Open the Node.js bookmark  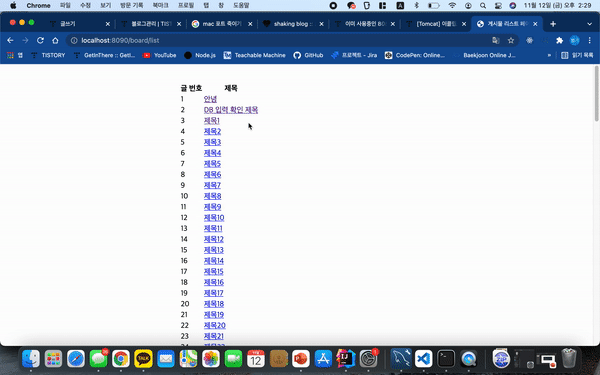click(x=200, y=55)
